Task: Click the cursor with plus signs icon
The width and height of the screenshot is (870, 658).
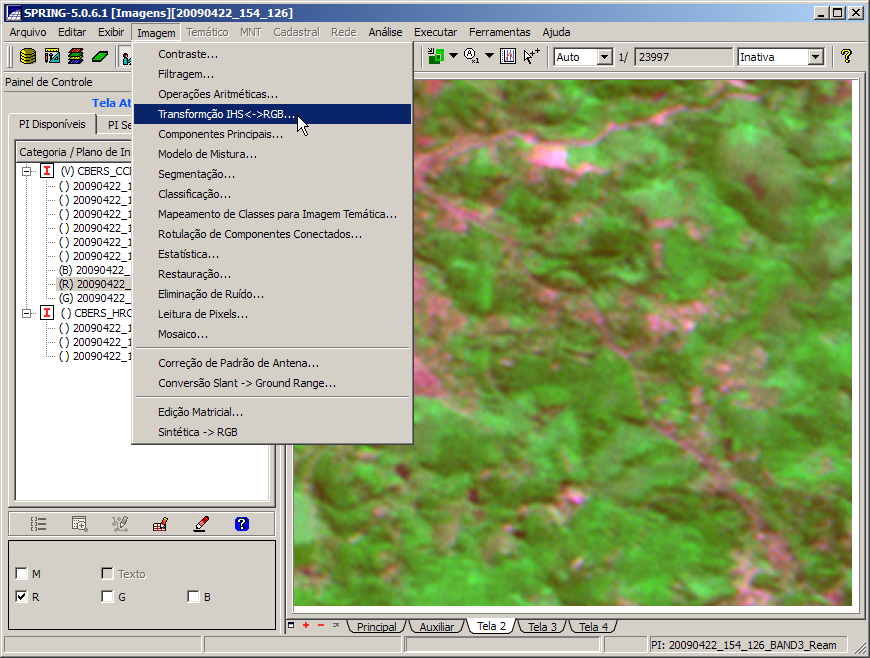Action: click(532, 56)
